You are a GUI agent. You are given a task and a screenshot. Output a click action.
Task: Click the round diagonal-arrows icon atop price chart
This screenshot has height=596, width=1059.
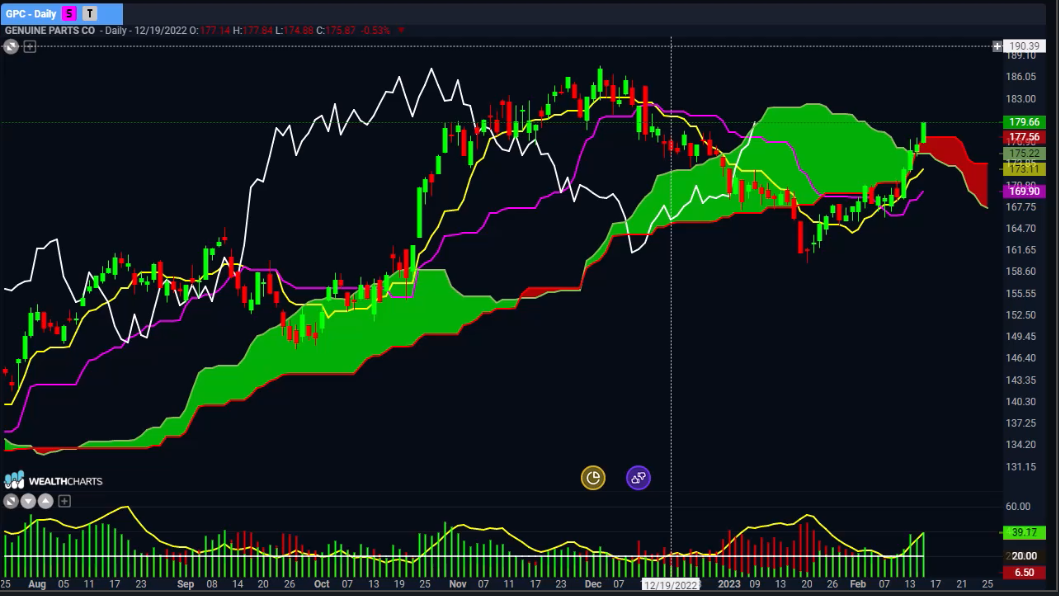click(11, 47)
